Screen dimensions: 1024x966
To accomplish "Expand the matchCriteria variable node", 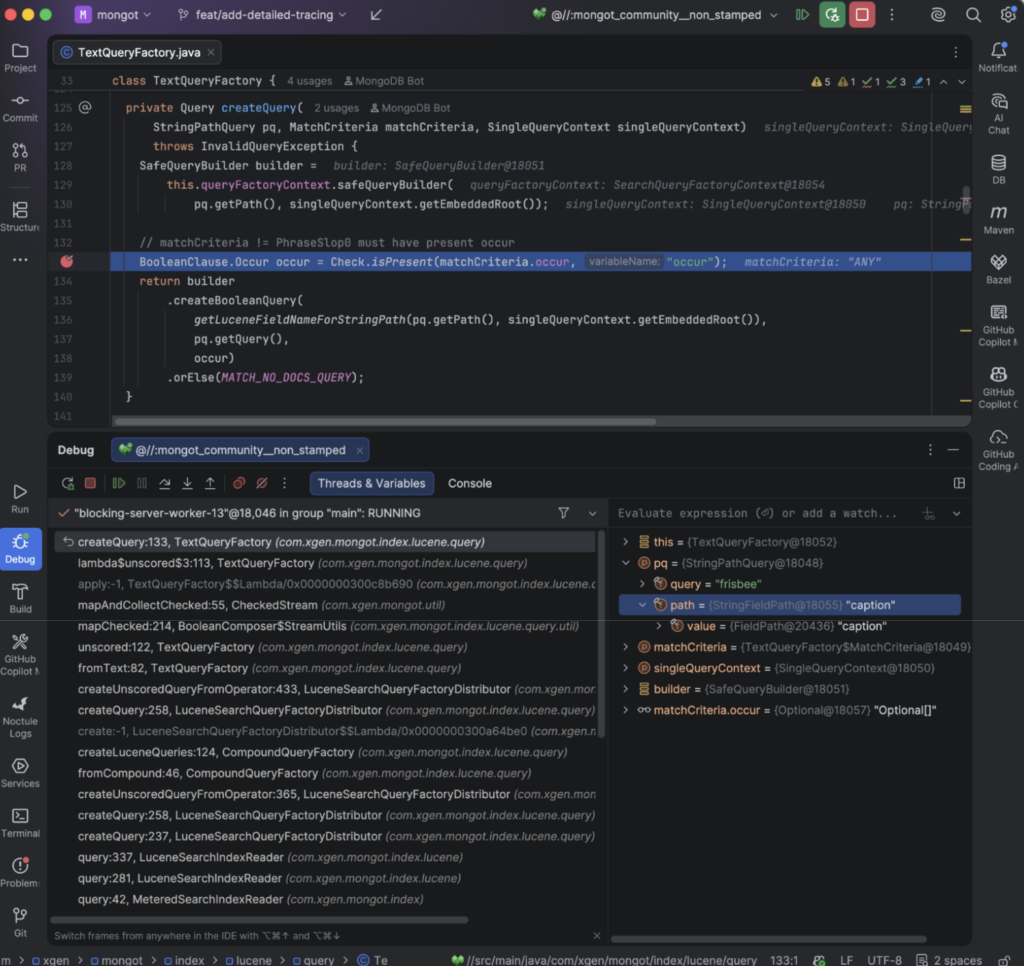I will click(x=626, y=647).
